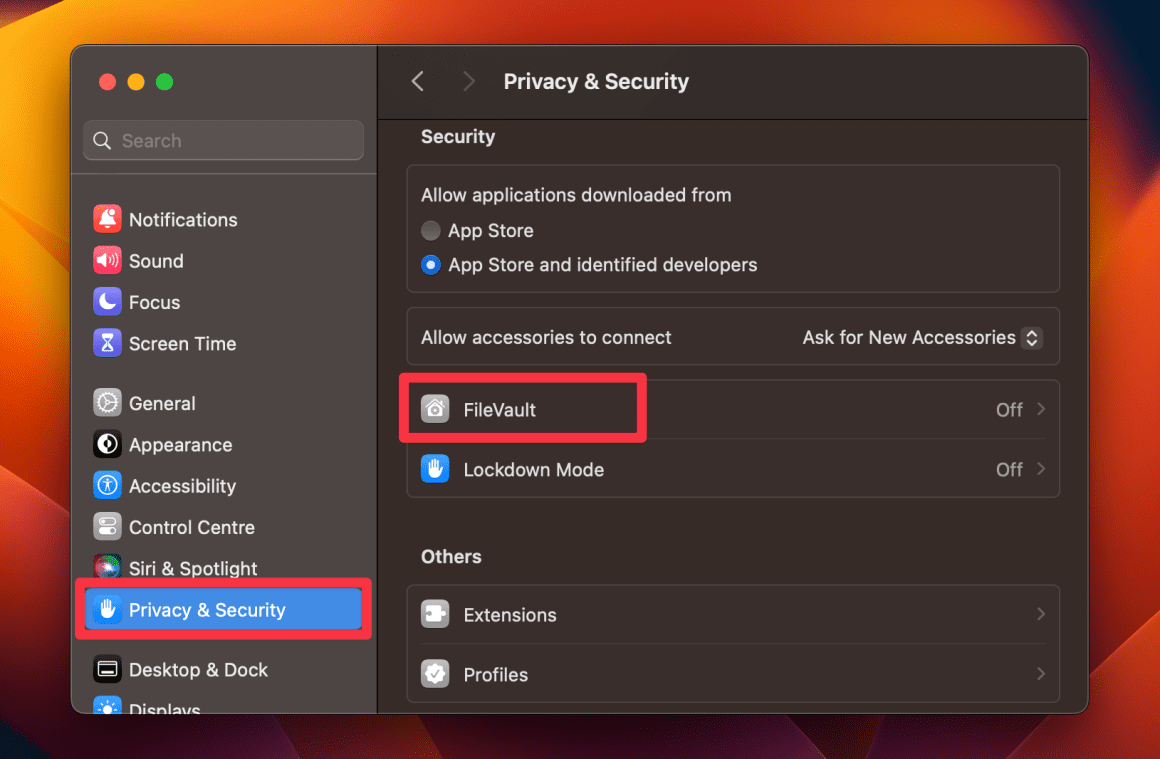The width and height of the screenshot is (1160, 759).
Task: Open Extensions via its puzzle icon
Action: (435, 614)
